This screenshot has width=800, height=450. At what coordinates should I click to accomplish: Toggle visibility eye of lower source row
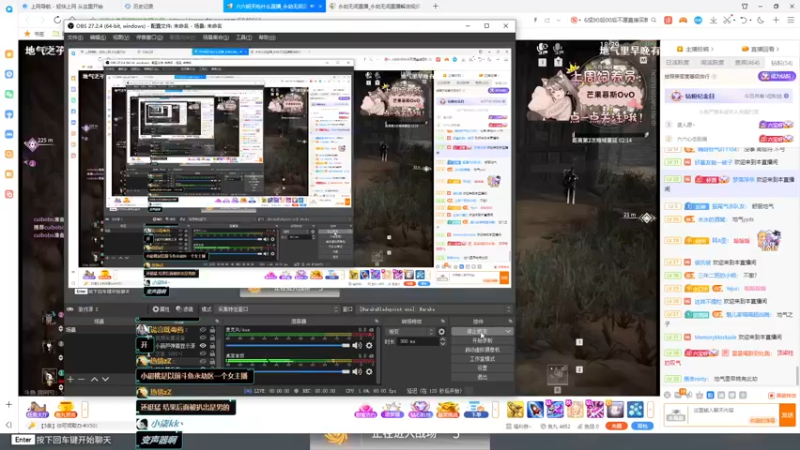tap(203, 361)
